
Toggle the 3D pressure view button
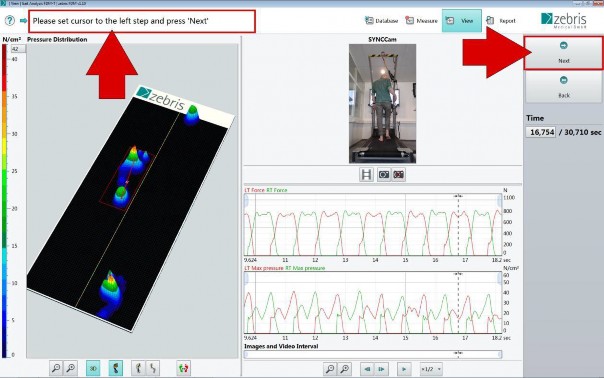[93, 368]
